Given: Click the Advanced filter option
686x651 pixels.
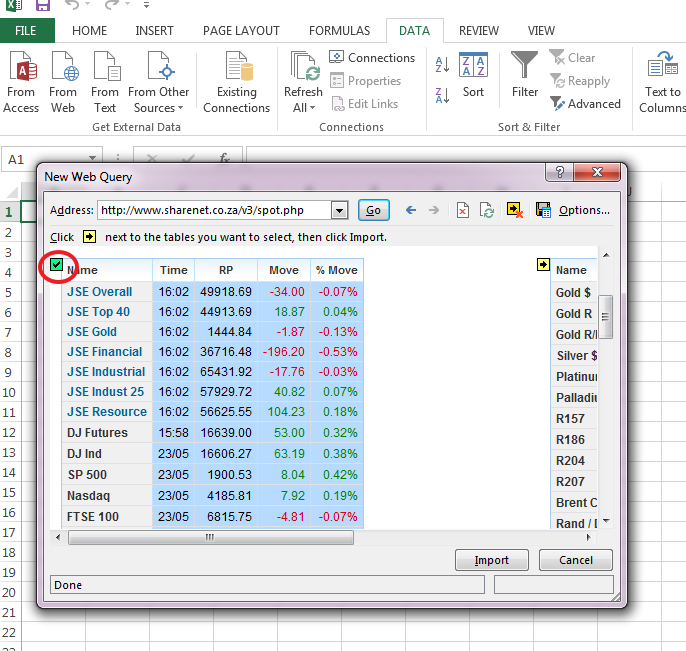Looking at the screenshot, I should point(585,104).
